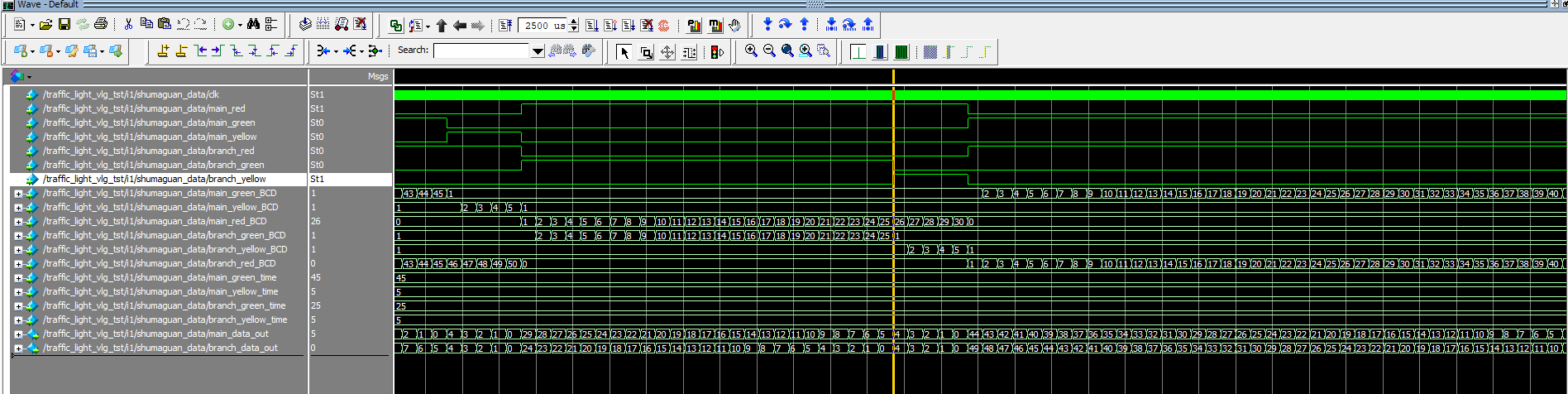Click the Continue Run icon
Image resolution: width=1568 pixels, height=394 pixels.
[610, 26]
